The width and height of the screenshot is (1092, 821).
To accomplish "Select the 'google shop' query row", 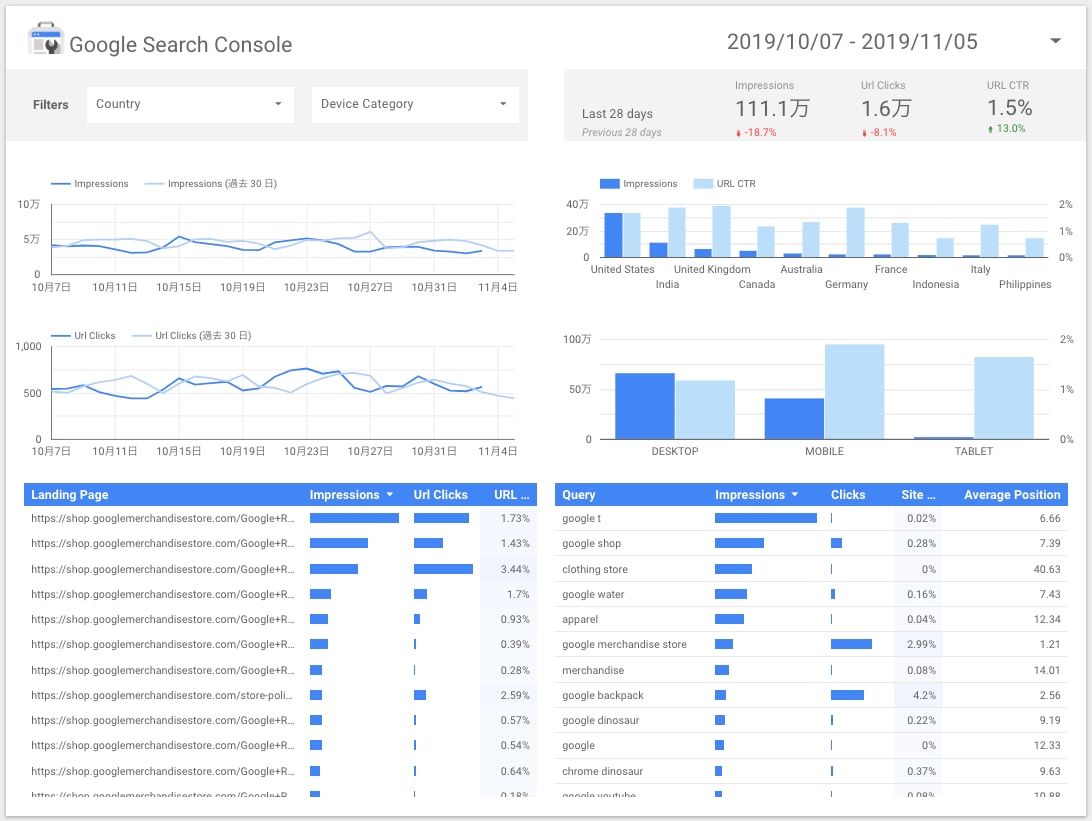I will click(811, 543).
